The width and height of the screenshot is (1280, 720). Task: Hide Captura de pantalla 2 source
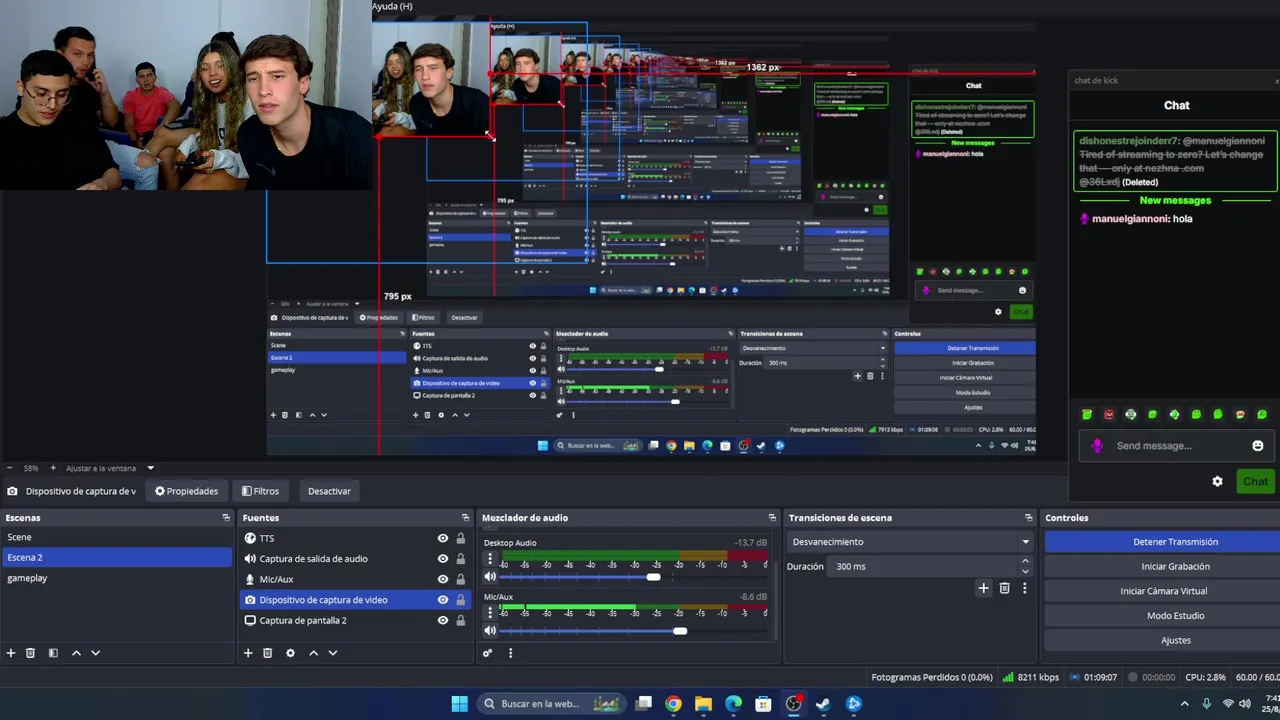tap(443, 620)
